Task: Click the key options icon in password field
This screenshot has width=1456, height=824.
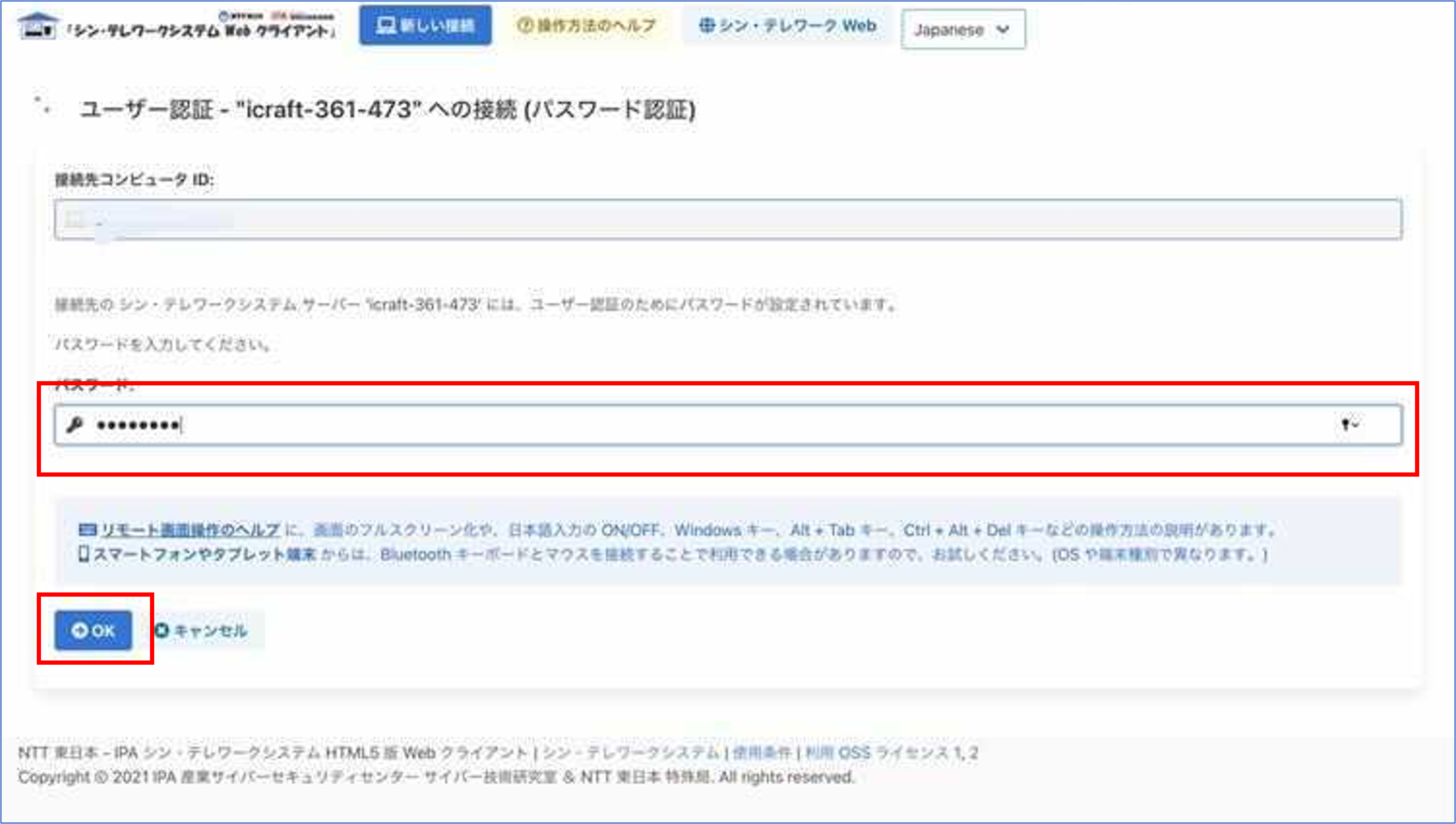Action: point(1350,424)
